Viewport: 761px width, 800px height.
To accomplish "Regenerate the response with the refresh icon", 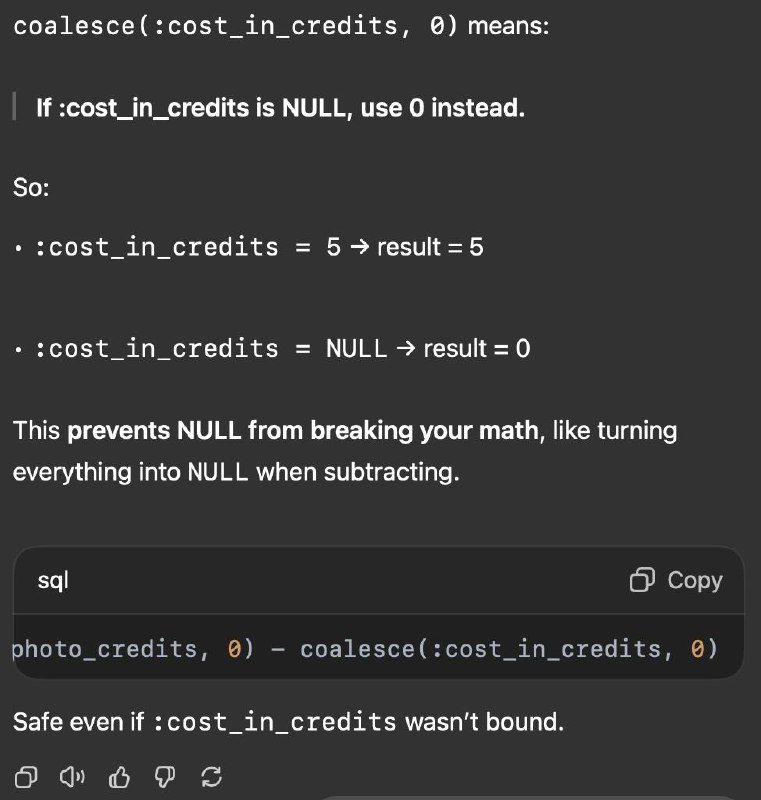I will tap(211, 777).
